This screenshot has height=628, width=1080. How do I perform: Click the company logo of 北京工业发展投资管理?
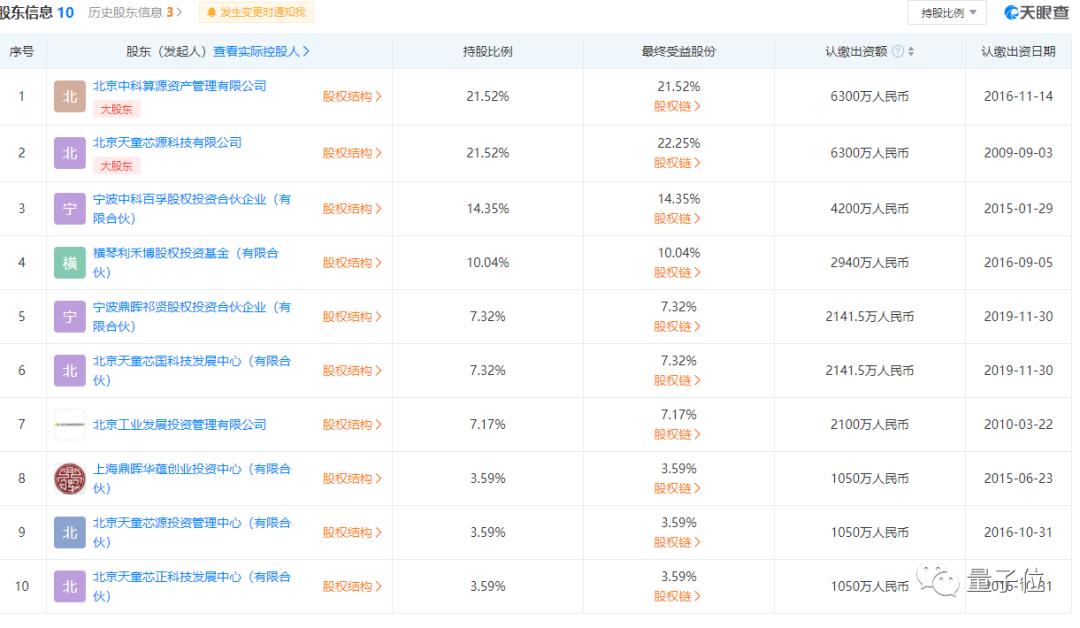click(69, 424)
